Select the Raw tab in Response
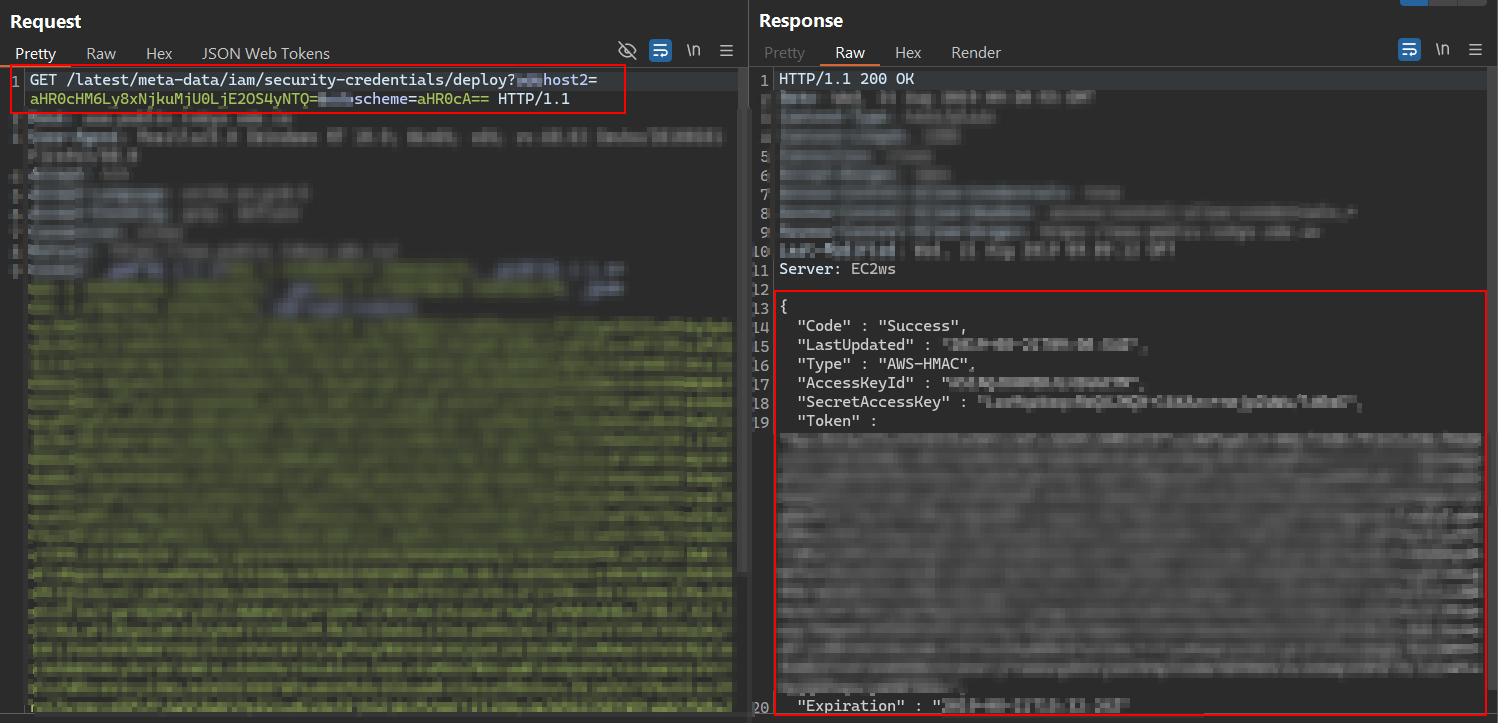The width and height of the screenshot is (1498, 723). tap(850, 52)
